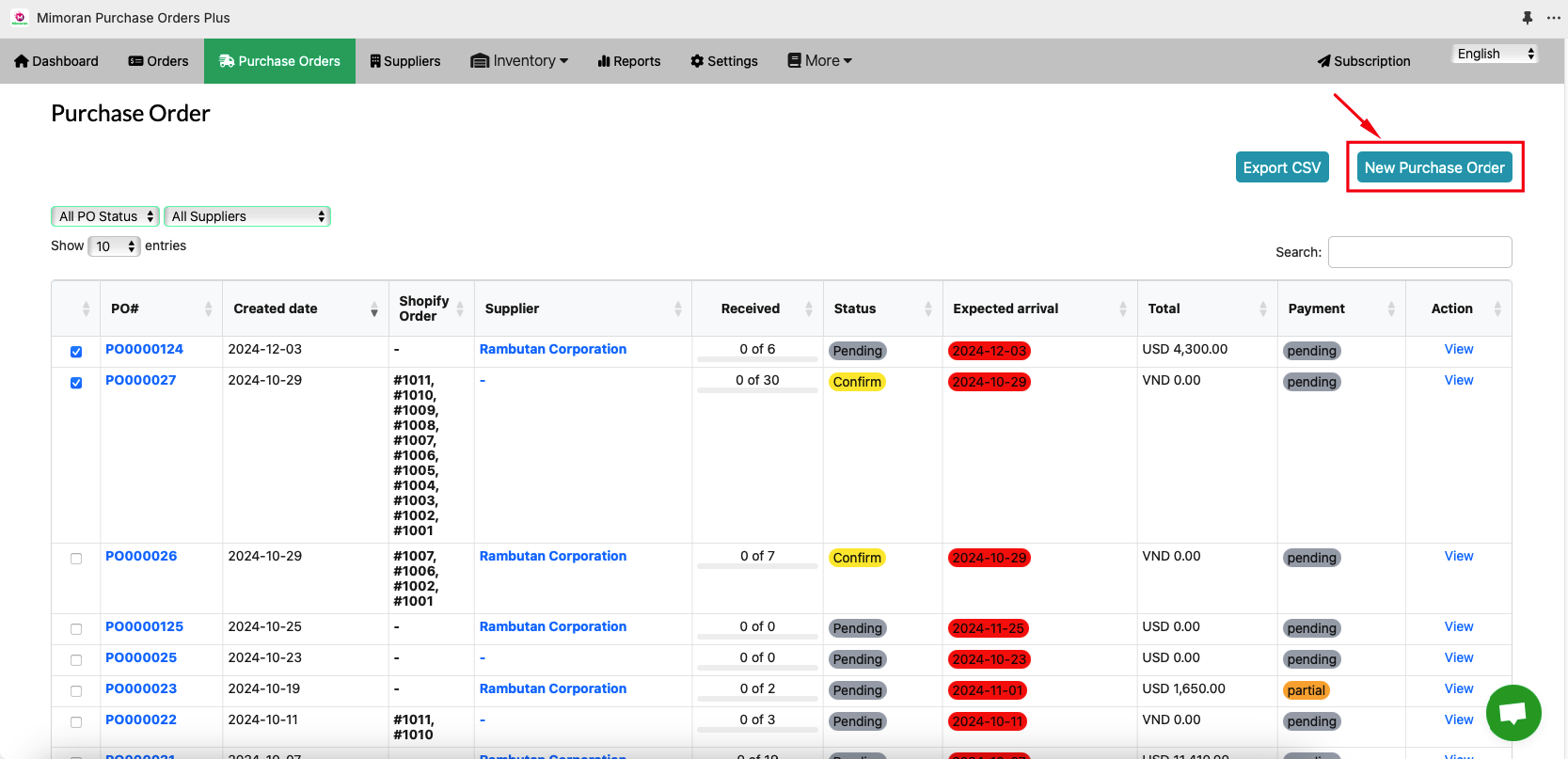This screenshot has width=1568, height=759.
Task: Sort by Shopify Order column arrows
Action: pyautogui.click(x=460, y=308)
